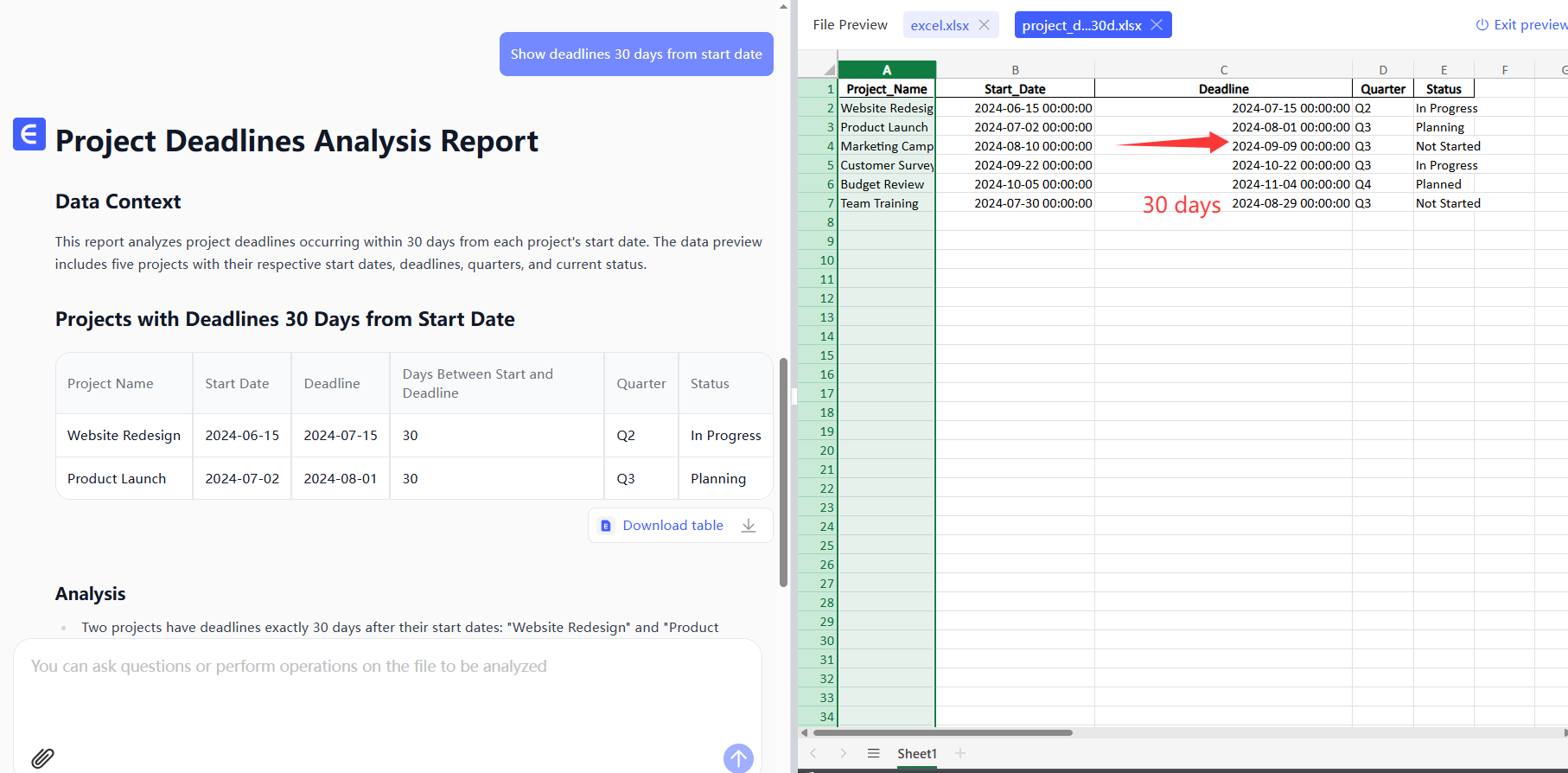Open the sheet list menu icon
1568x773 pixels.
(x=873, y=753)
